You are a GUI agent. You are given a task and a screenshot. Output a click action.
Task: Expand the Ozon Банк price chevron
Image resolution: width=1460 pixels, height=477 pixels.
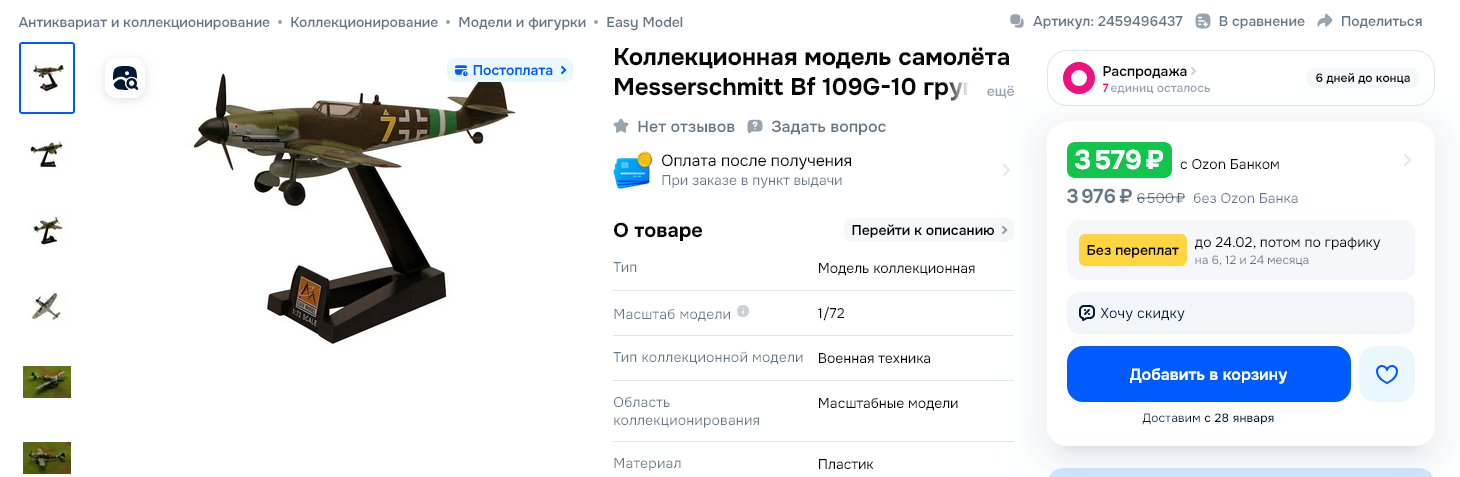(1407, 160)
